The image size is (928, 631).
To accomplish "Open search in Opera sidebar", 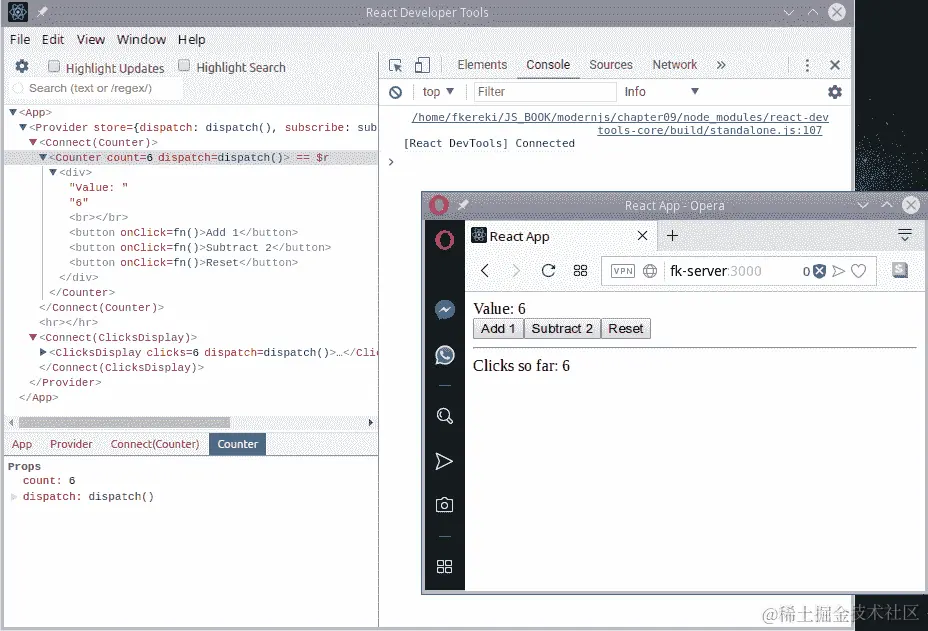I will [444, 416].
